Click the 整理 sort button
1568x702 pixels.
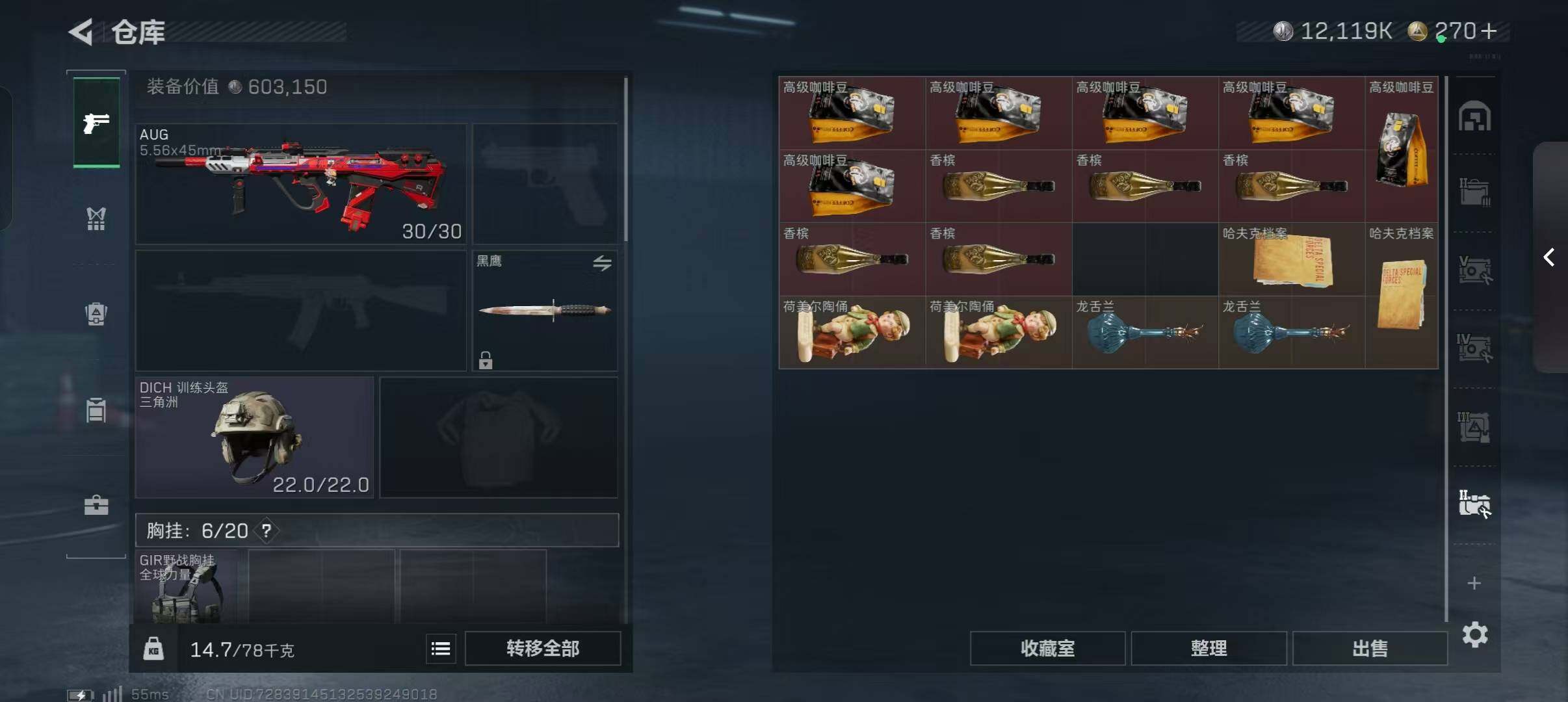pyautogui.click(x=1209, y=648)
